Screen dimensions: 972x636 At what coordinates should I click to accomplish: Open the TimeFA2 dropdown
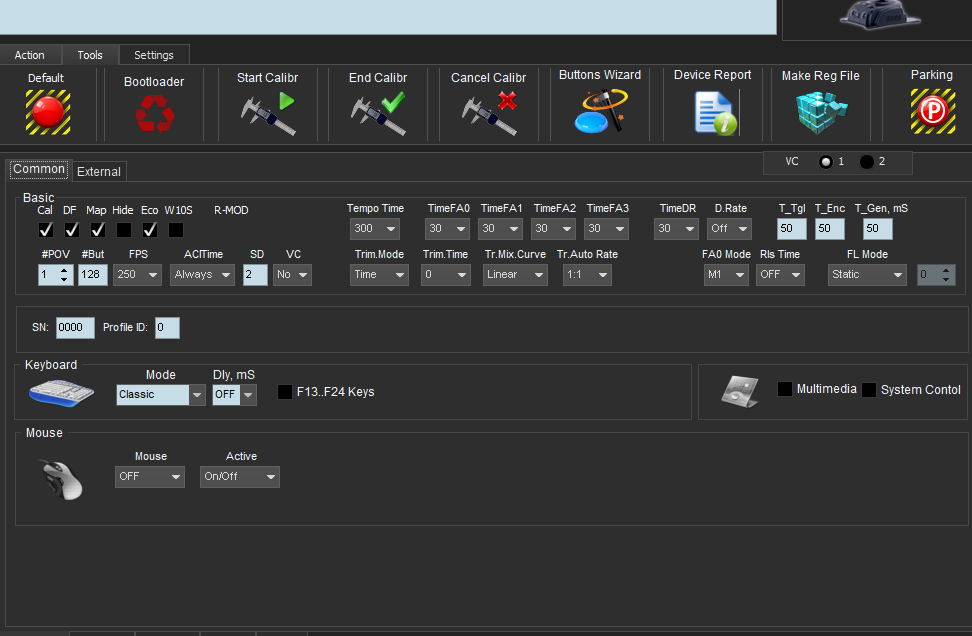pos(554,229)
